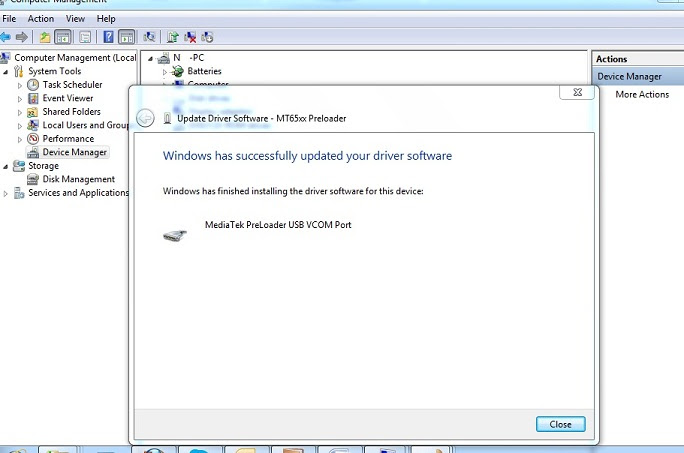The height and width of the screenshot is (453, 684).
Task: Select Performance tree label
Action: coord(68,139)
